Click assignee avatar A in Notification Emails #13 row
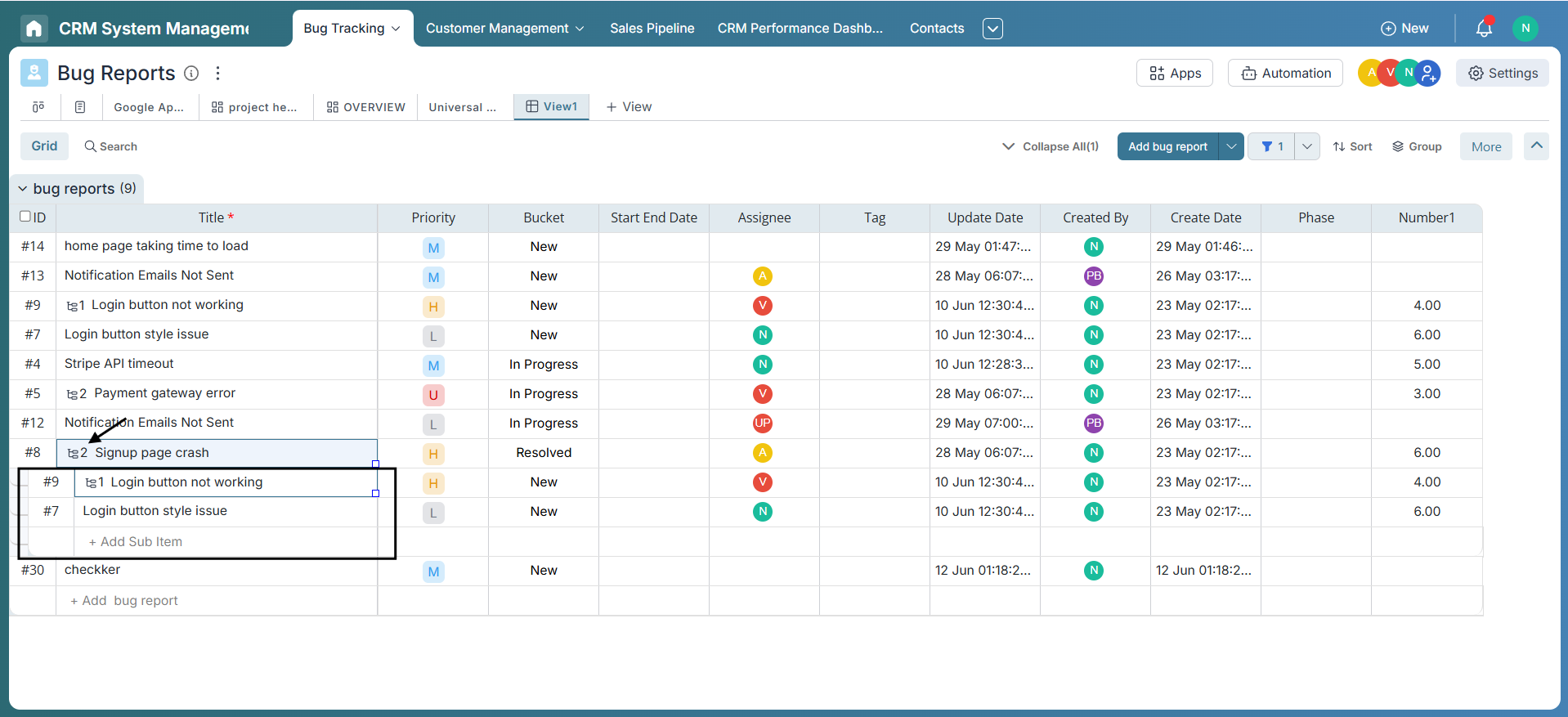The width and height of the screenshot is (1568, 717). tap(763, 276)
